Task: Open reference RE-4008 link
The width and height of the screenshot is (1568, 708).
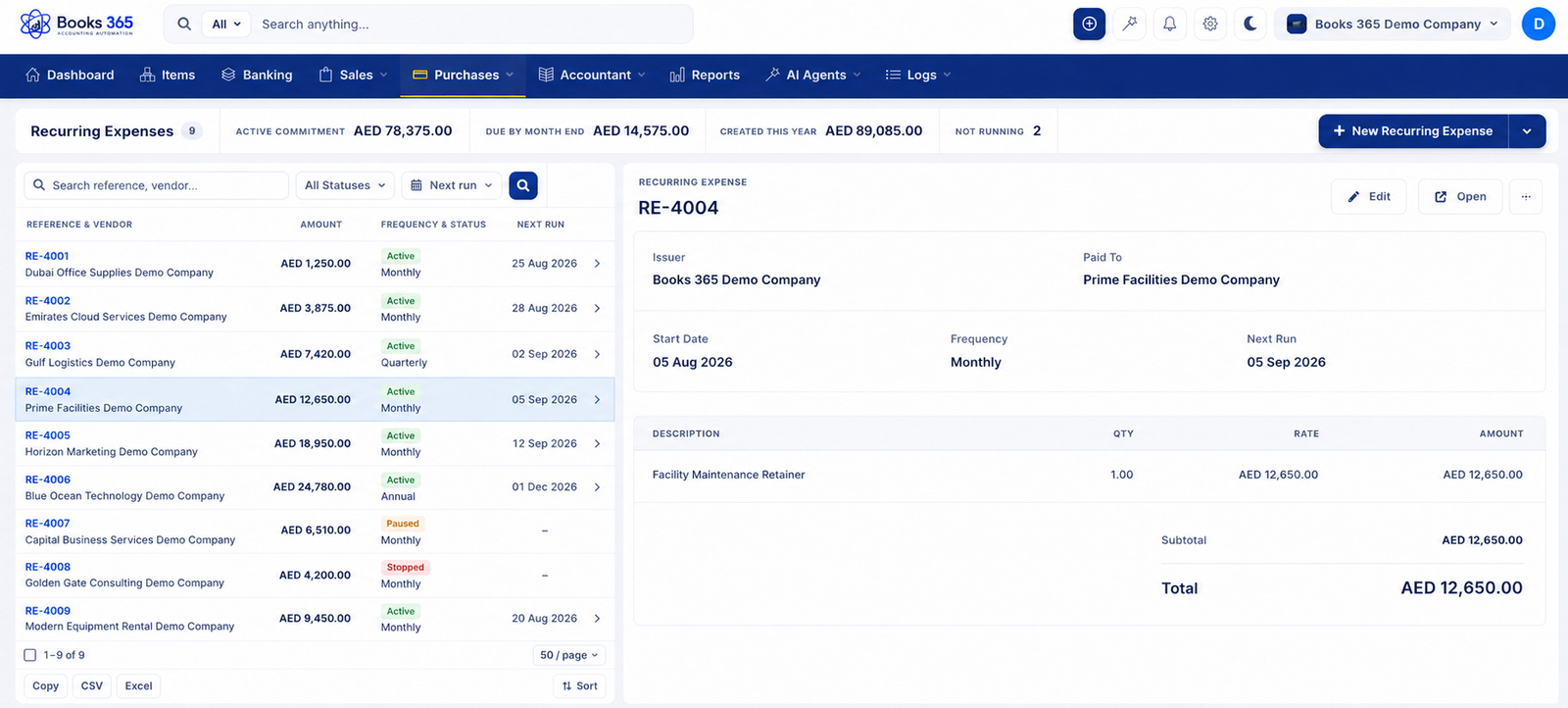Action: pyautogui.click(x=48, y=567)
